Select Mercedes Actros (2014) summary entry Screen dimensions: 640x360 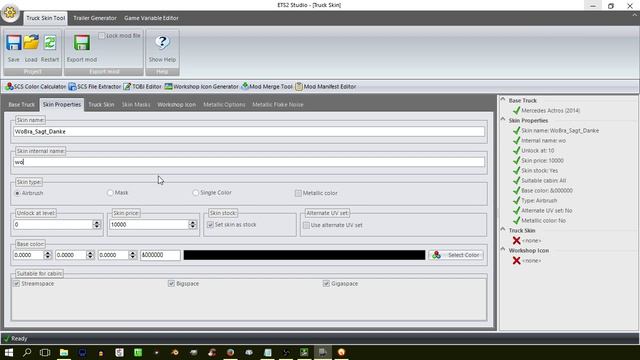click(550, 111)
